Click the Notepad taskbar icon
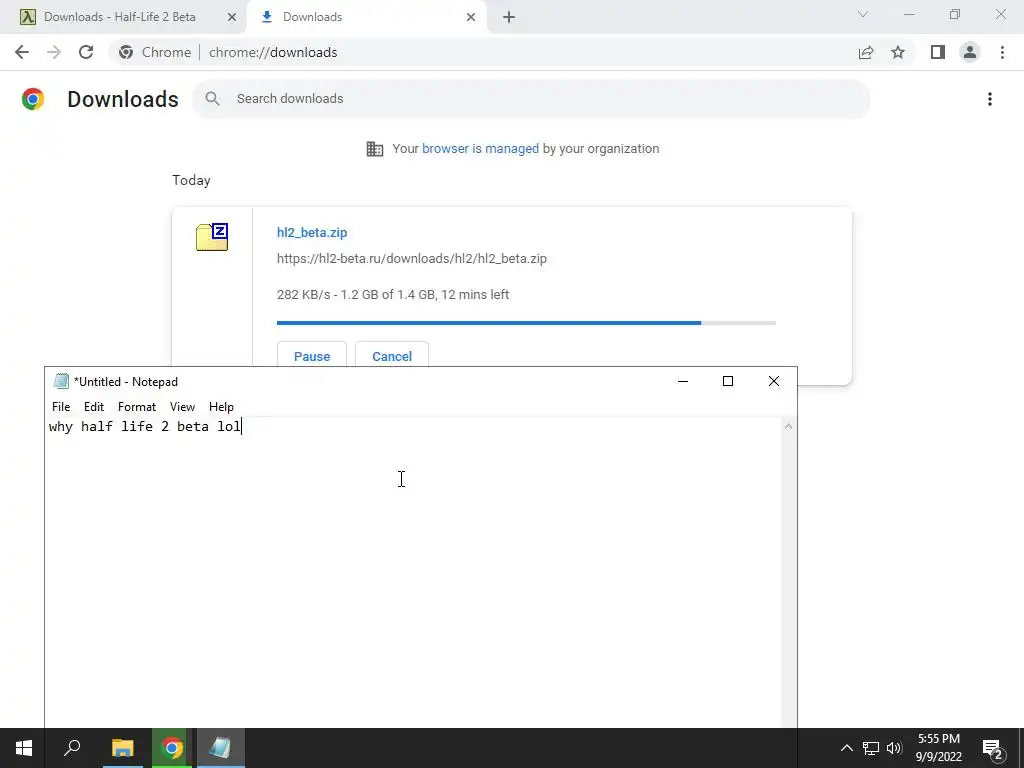The height and width of the screenshot is (768, 1024). (220, 748)
